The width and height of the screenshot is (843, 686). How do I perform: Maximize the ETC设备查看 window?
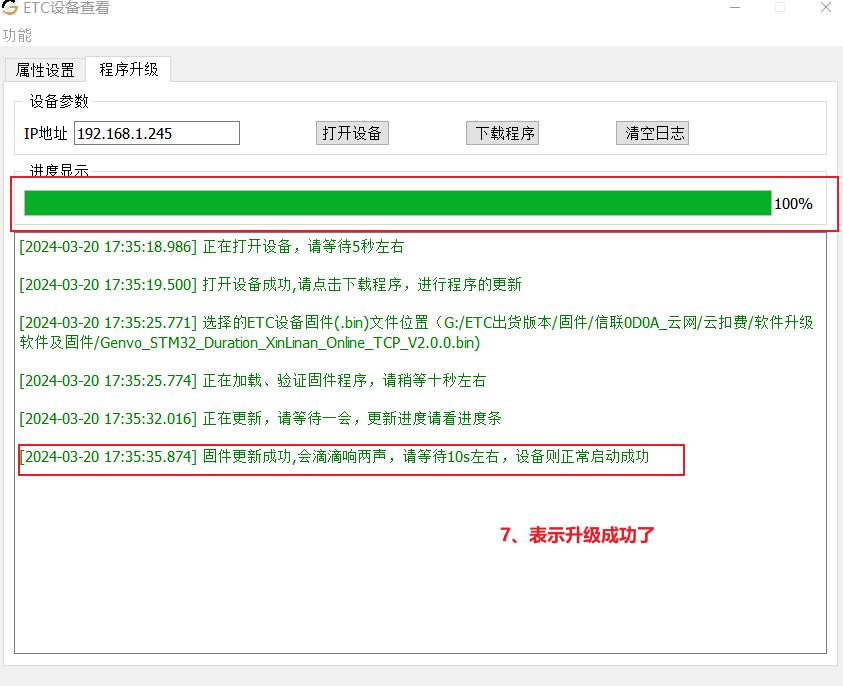[x=780, y=8]
